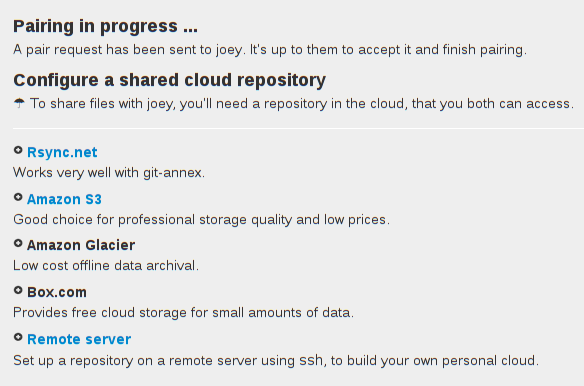This screenshot has height=386, width=584.
Task: Click the 'Pairing in progress ...' heading
Action: [105, 26]
